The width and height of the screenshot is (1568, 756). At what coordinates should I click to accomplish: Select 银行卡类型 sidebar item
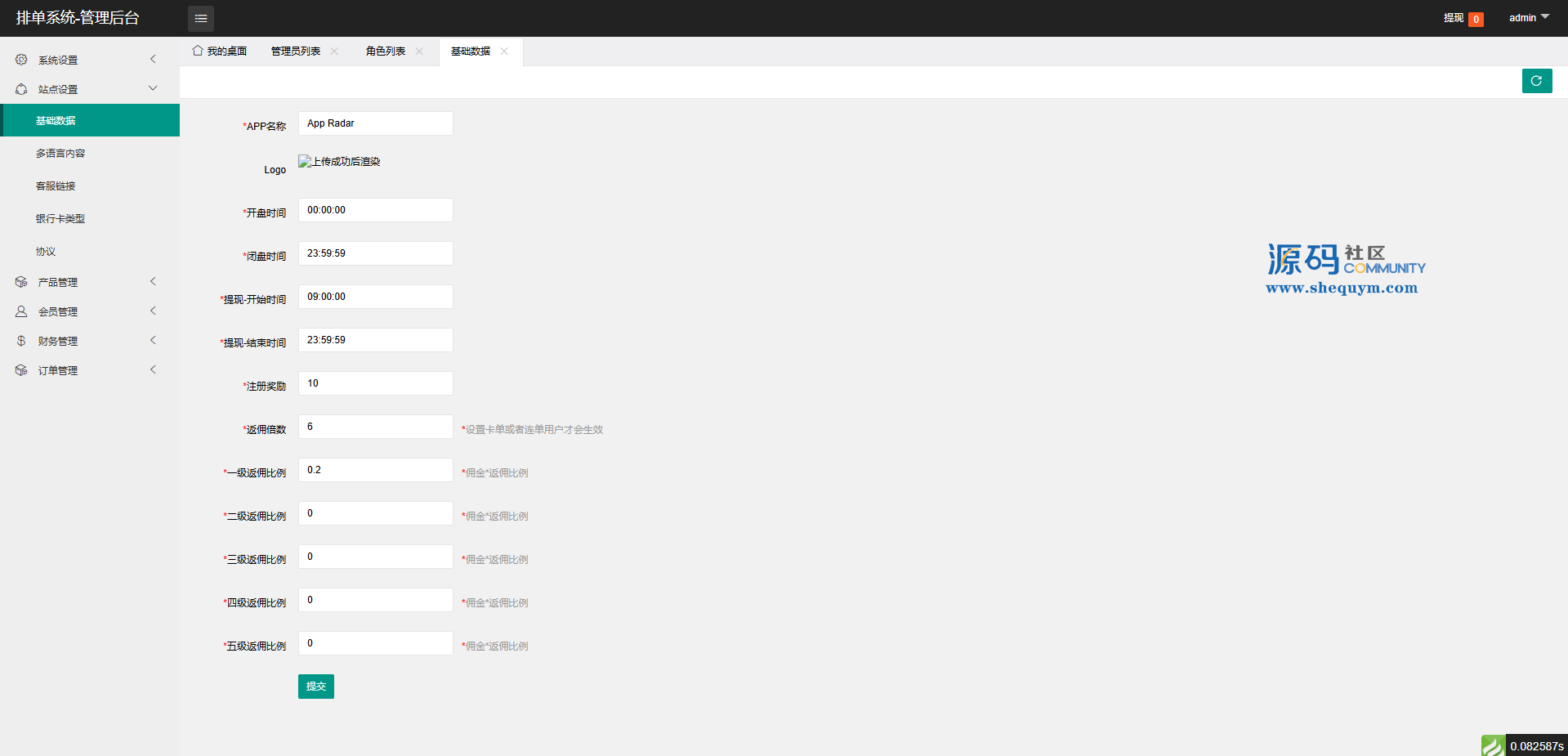pos(60,219)
